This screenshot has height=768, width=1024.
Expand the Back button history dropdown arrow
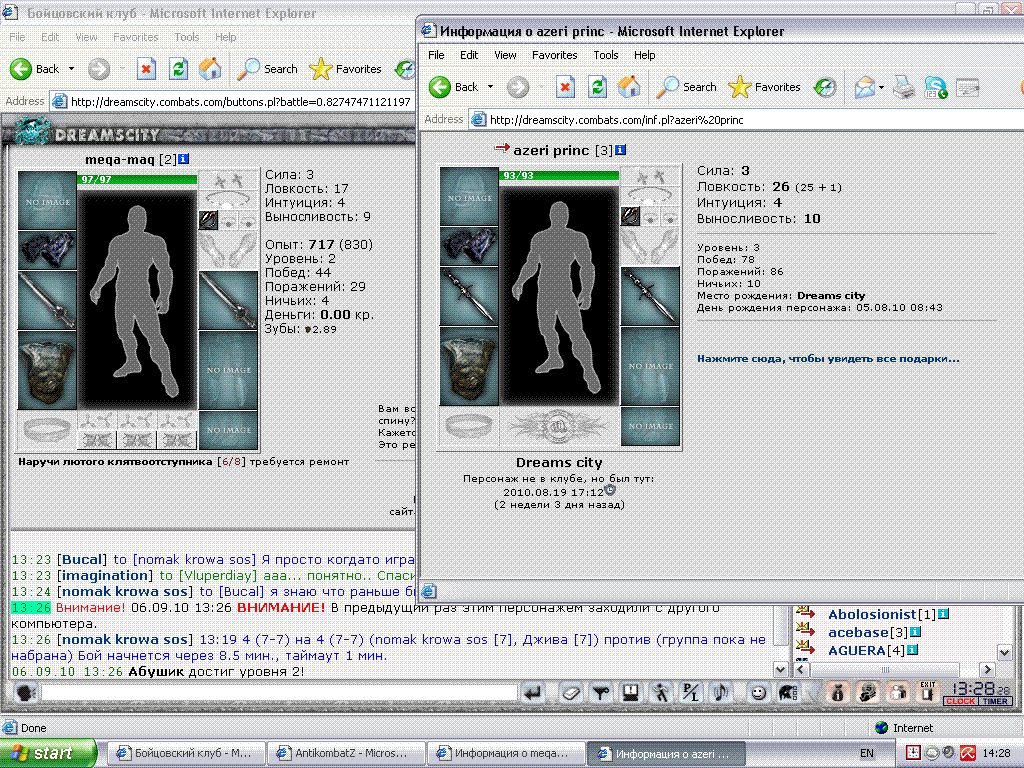[x=490, y=87]
